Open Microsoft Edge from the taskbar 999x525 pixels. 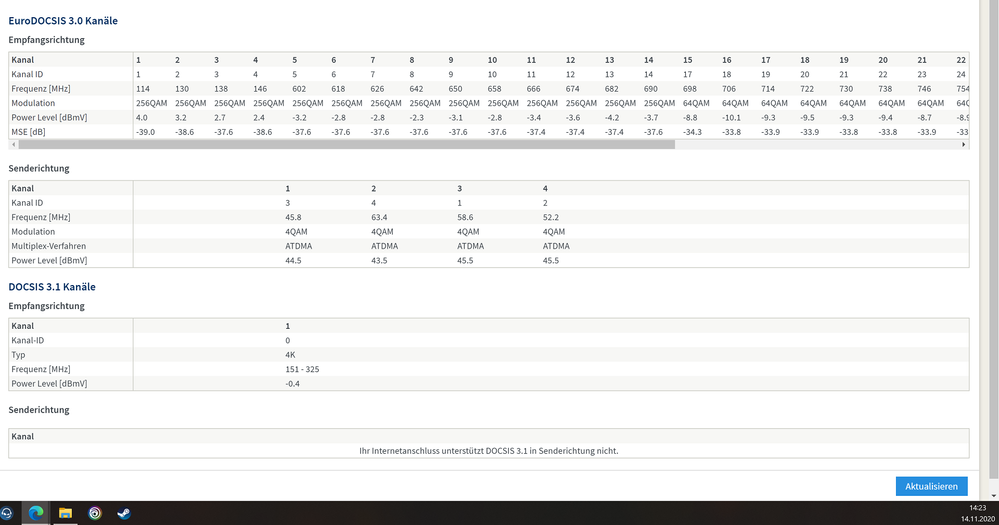pos(36,513)
